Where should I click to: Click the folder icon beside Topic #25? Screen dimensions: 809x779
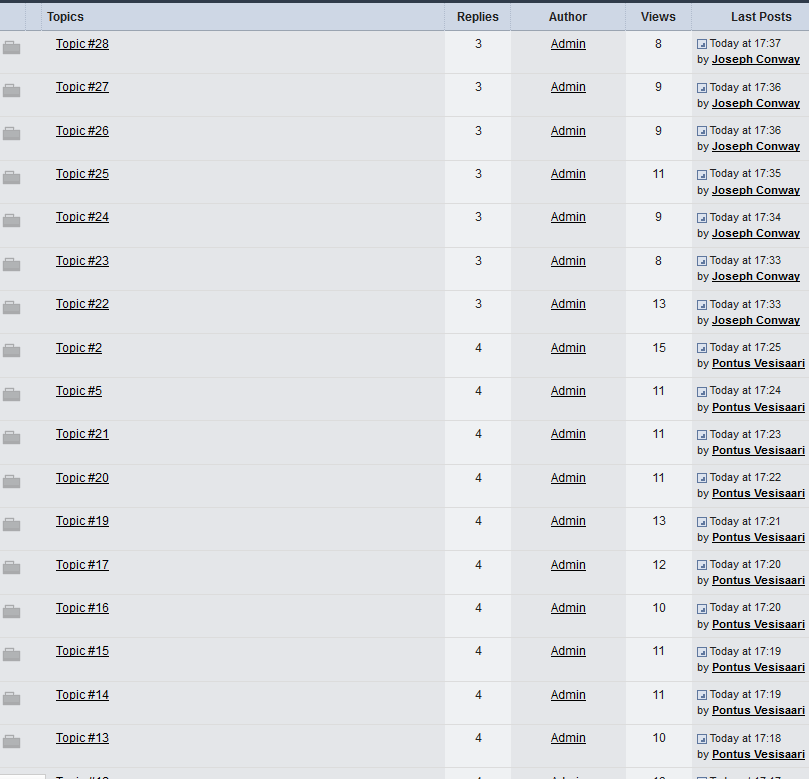pyautogui.click(x=11, y=178)
